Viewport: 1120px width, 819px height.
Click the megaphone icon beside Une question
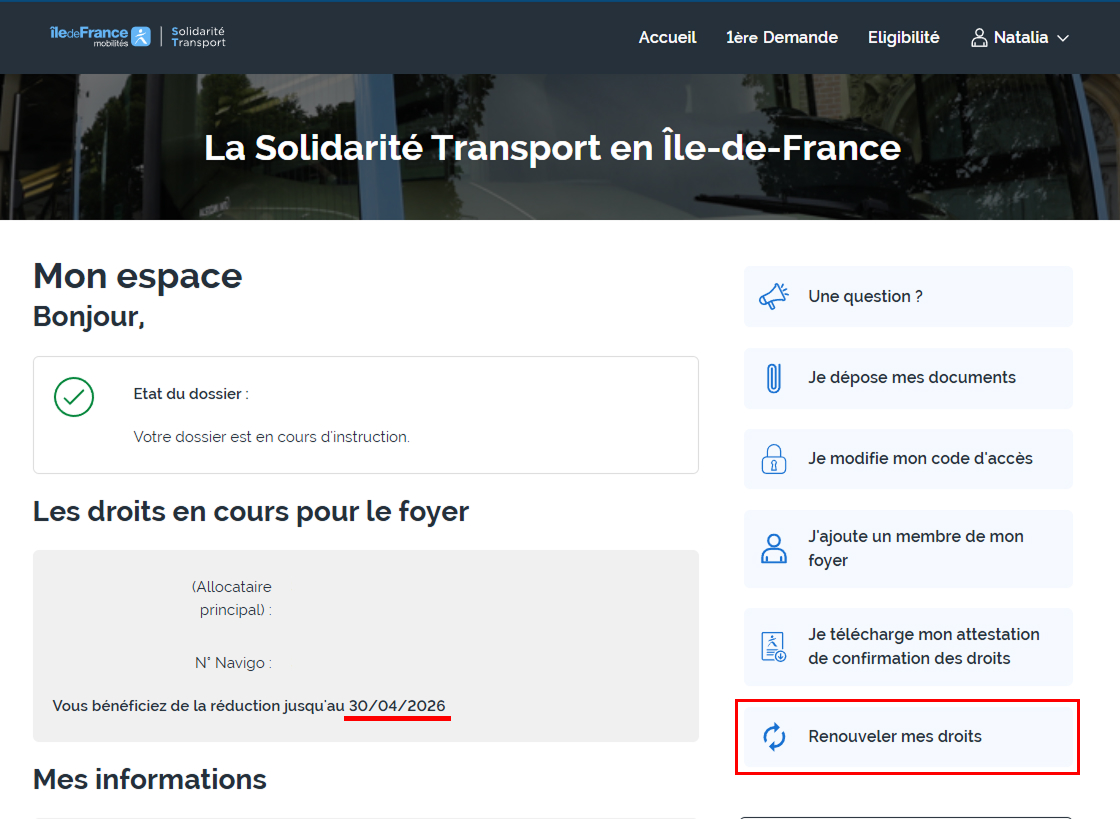pyautogui.click(x=773, y=296)
